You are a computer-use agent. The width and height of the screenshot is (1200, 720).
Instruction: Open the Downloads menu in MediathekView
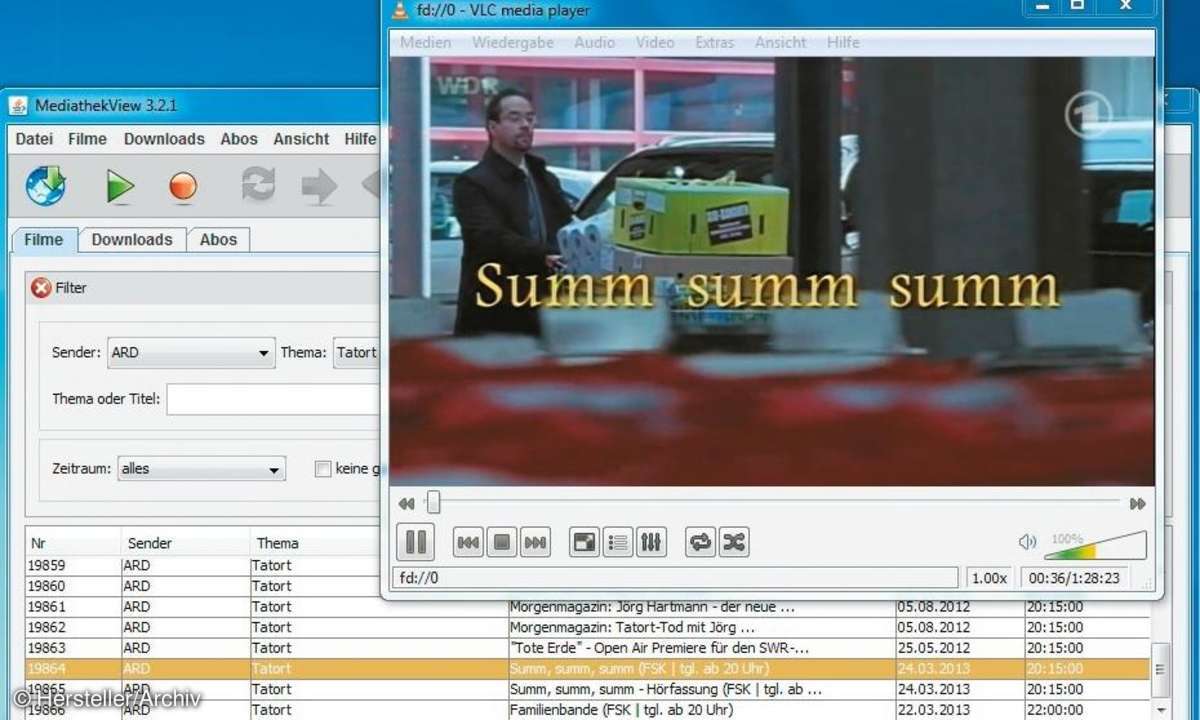[x=164, y=139]
